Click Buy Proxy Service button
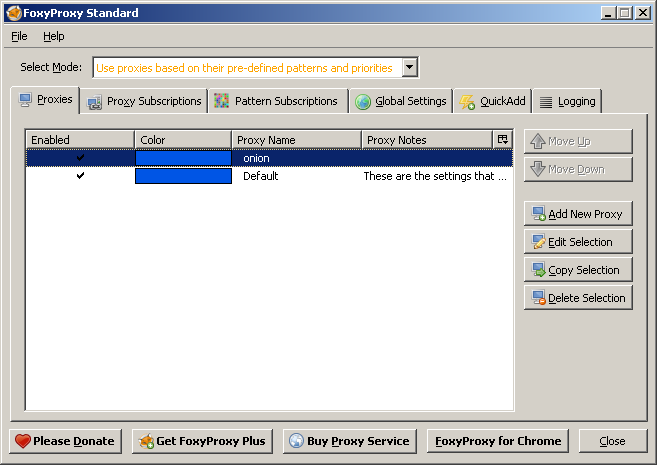The width and height of the screenshot is (657, 465). (x=350, y=441)
